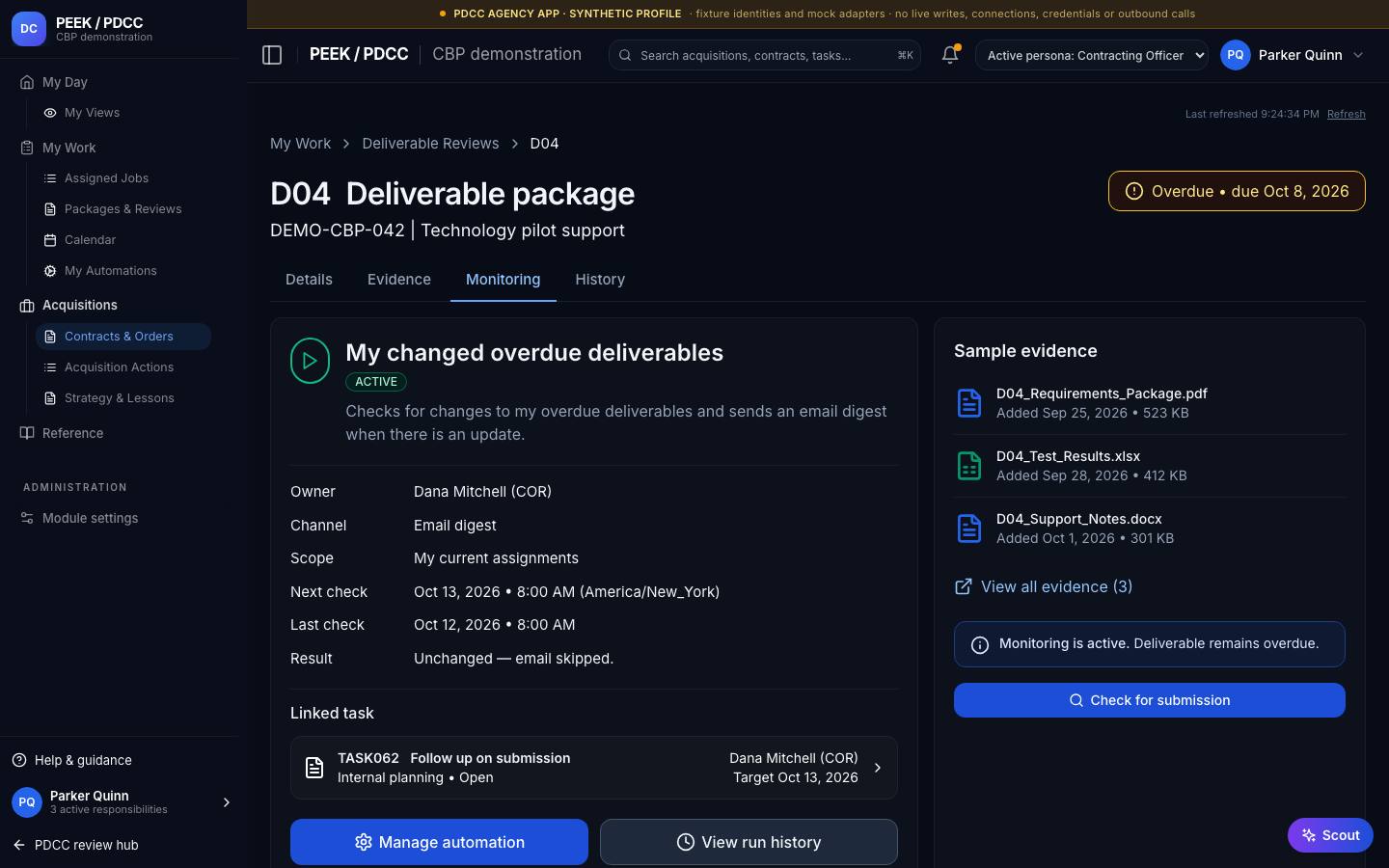Click Manage automation button
Viewport: 1389px width, 868px height.
coord(439,842)
